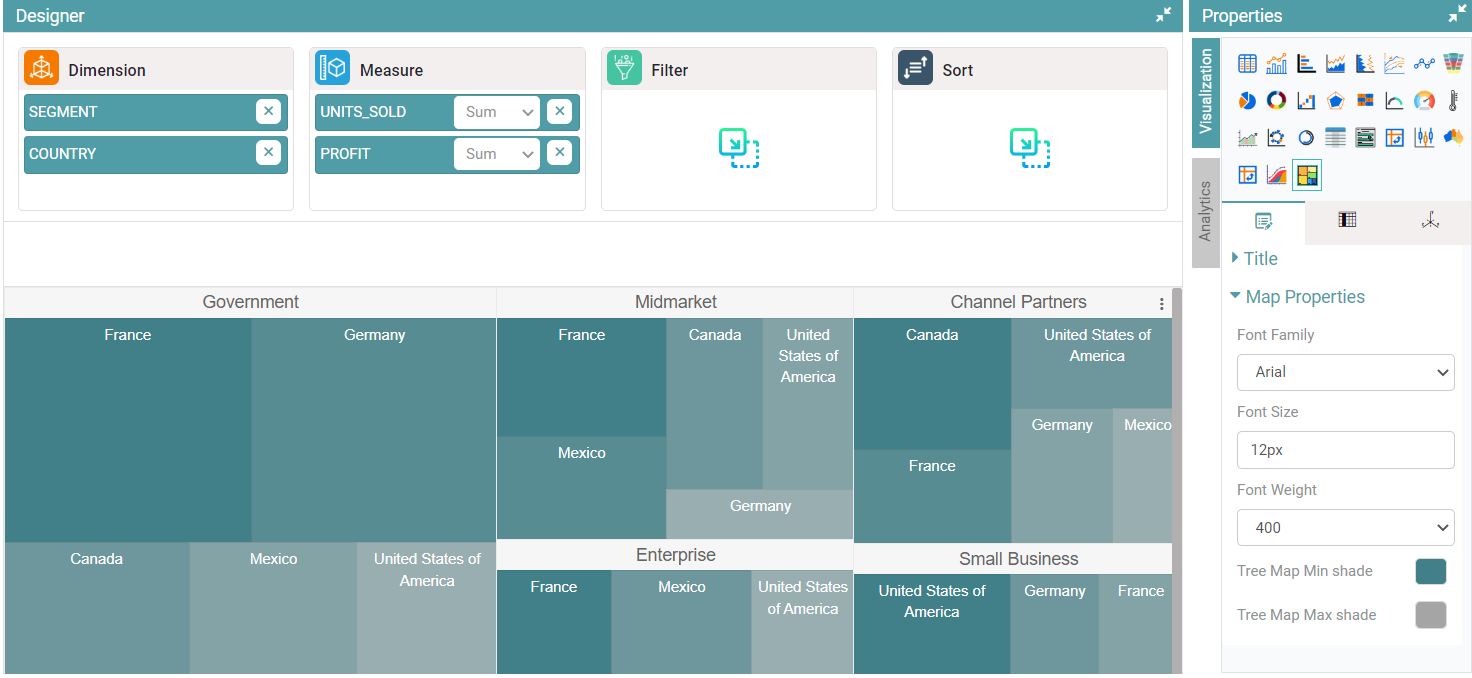Choose the thermometer visualization icon
This screenshot has width=1472, height=678.
[x=1453, y=101]
